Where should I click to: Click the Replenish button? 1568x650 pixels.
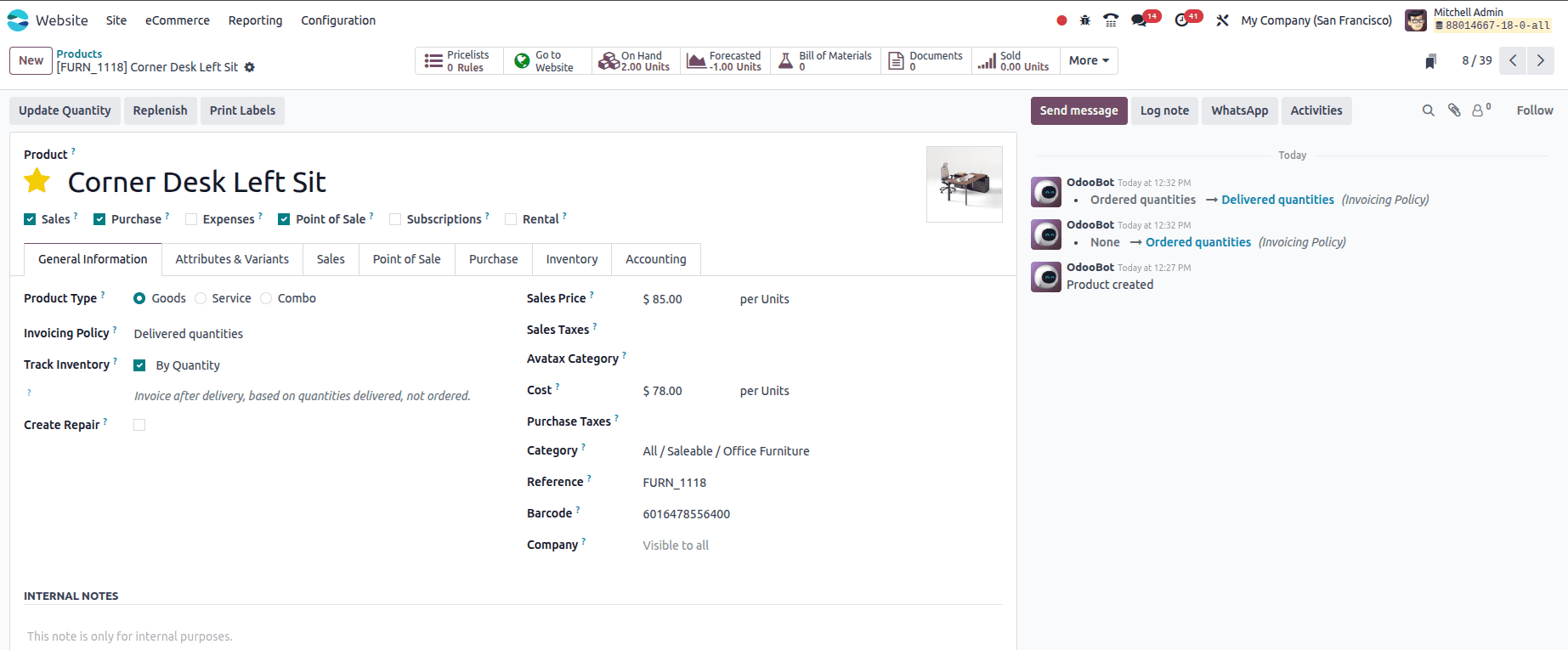pyautogui.click(x=160, y=110)
